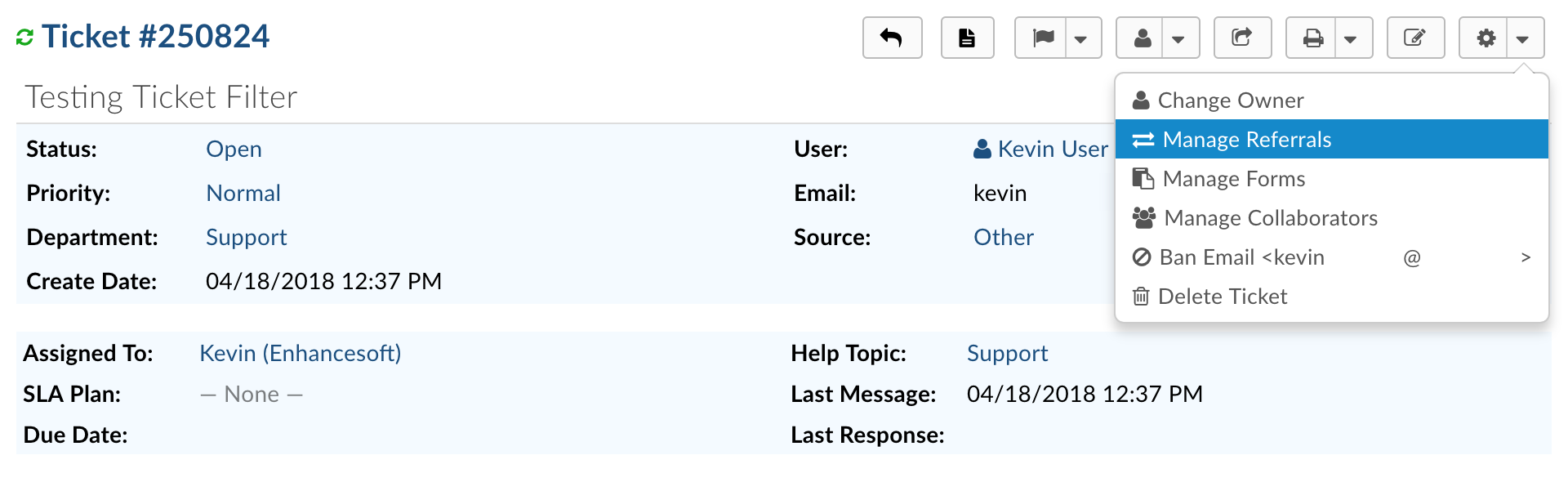Click the gear settings icon
Viewport: 1568px width, 482px height.
coord(1486,38)
